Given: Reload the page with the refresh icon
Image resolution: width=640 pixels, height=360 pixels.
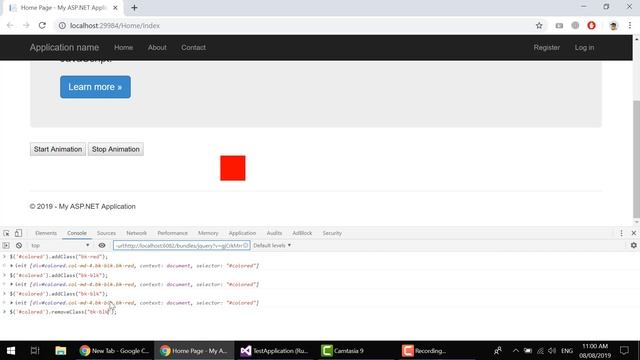Looking at the screenshot, I should click(x=42, y=25).
